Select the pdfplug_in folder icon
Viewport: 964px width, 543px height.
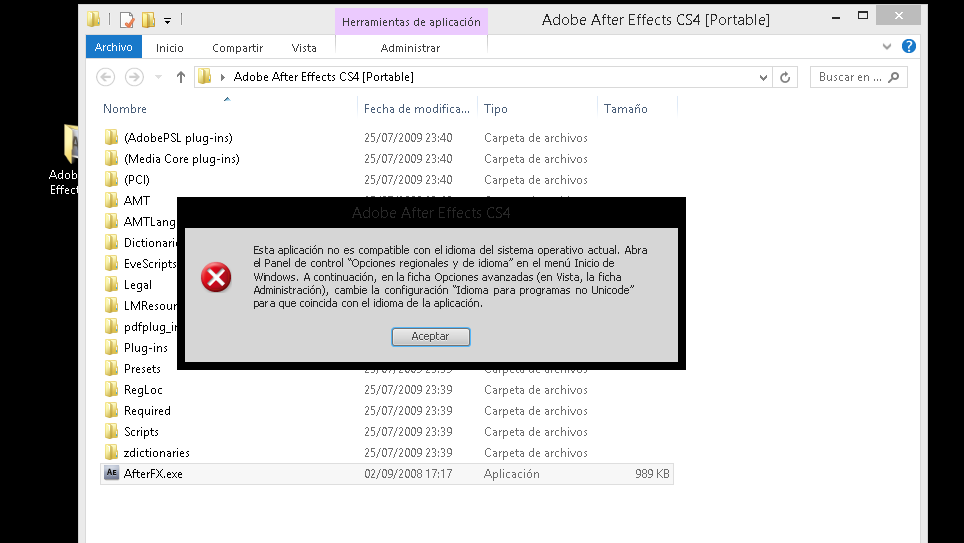(111, 326)
